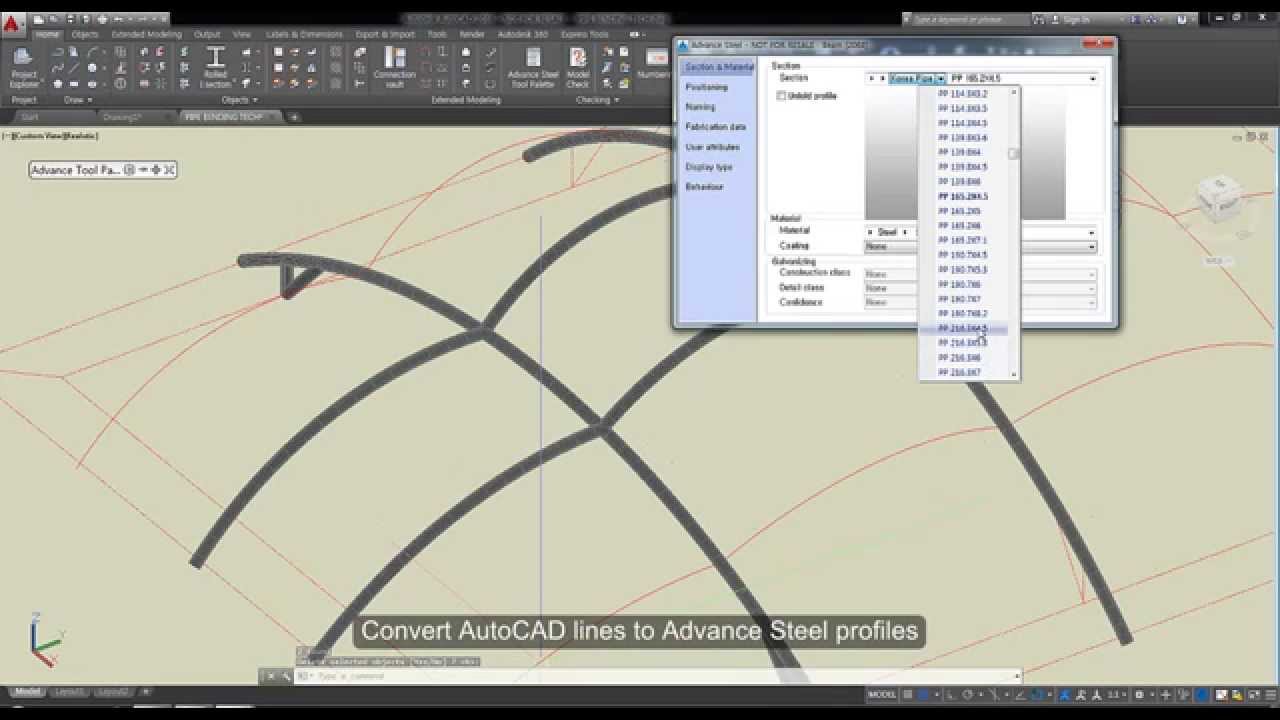Select PP 216.3X7 in the section list
Viewport: 1280px width, 720px height.
coord(959,372)
